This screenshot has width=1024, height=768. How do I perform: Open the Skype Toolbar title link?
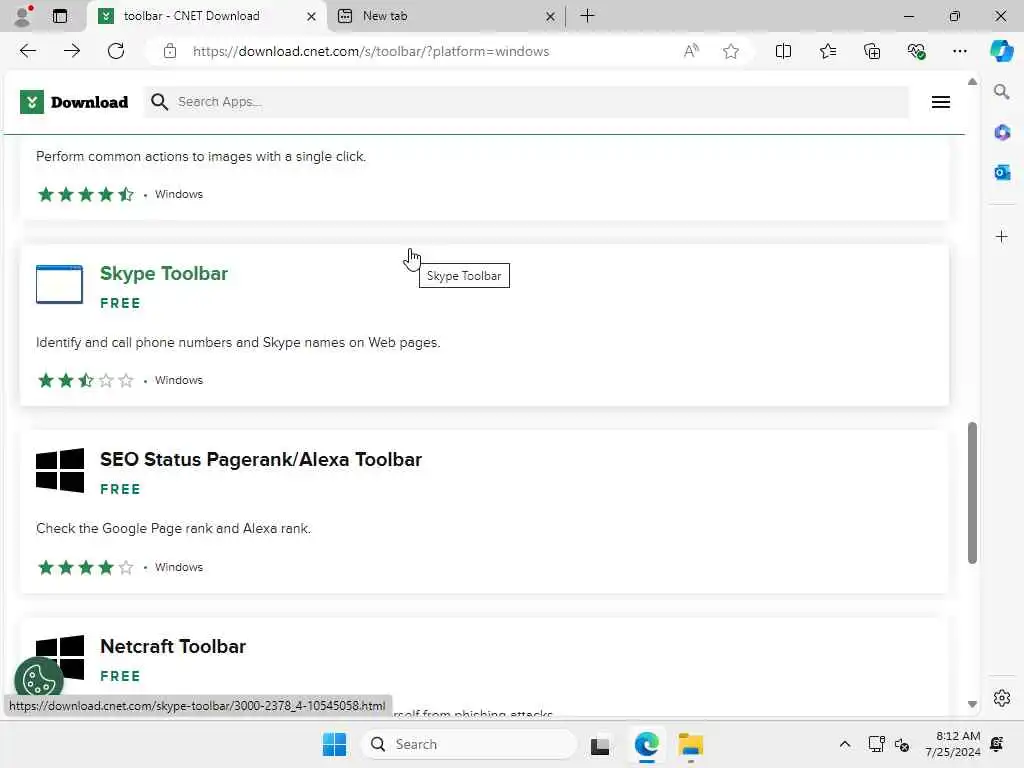[163, 274]
